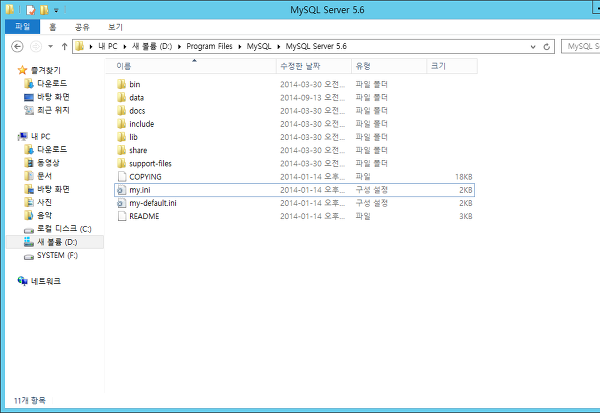The width and height of the screenshot is (600, 413).
Task: Open the 파일 file tab
Action: pyautogui.click(x=22, y=27)
